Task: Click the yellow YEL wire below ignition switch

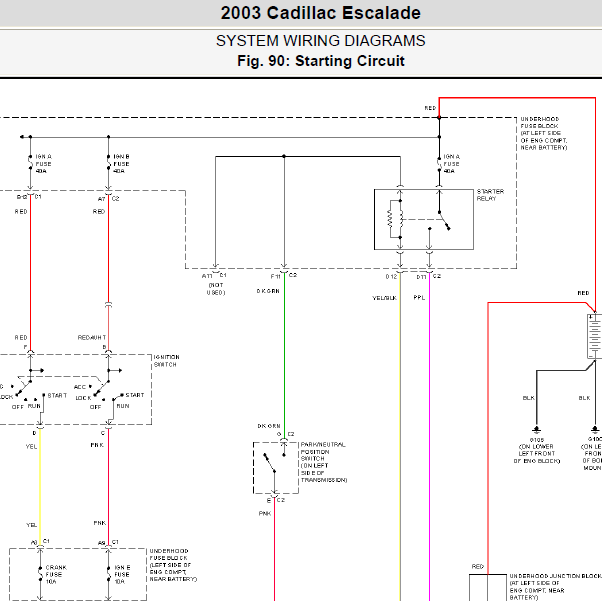Action: [x=40, y=486]
